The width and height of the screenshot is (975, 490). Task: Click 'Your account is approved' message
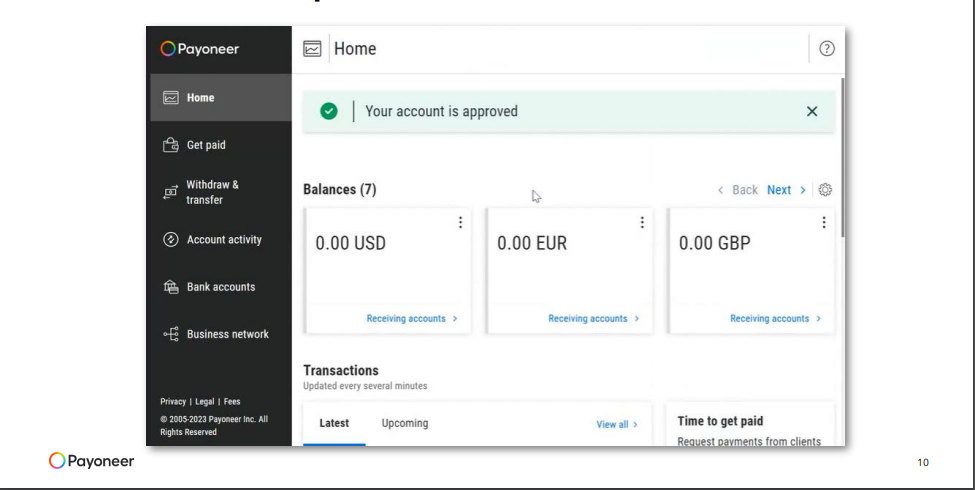[x=441, y=111]
